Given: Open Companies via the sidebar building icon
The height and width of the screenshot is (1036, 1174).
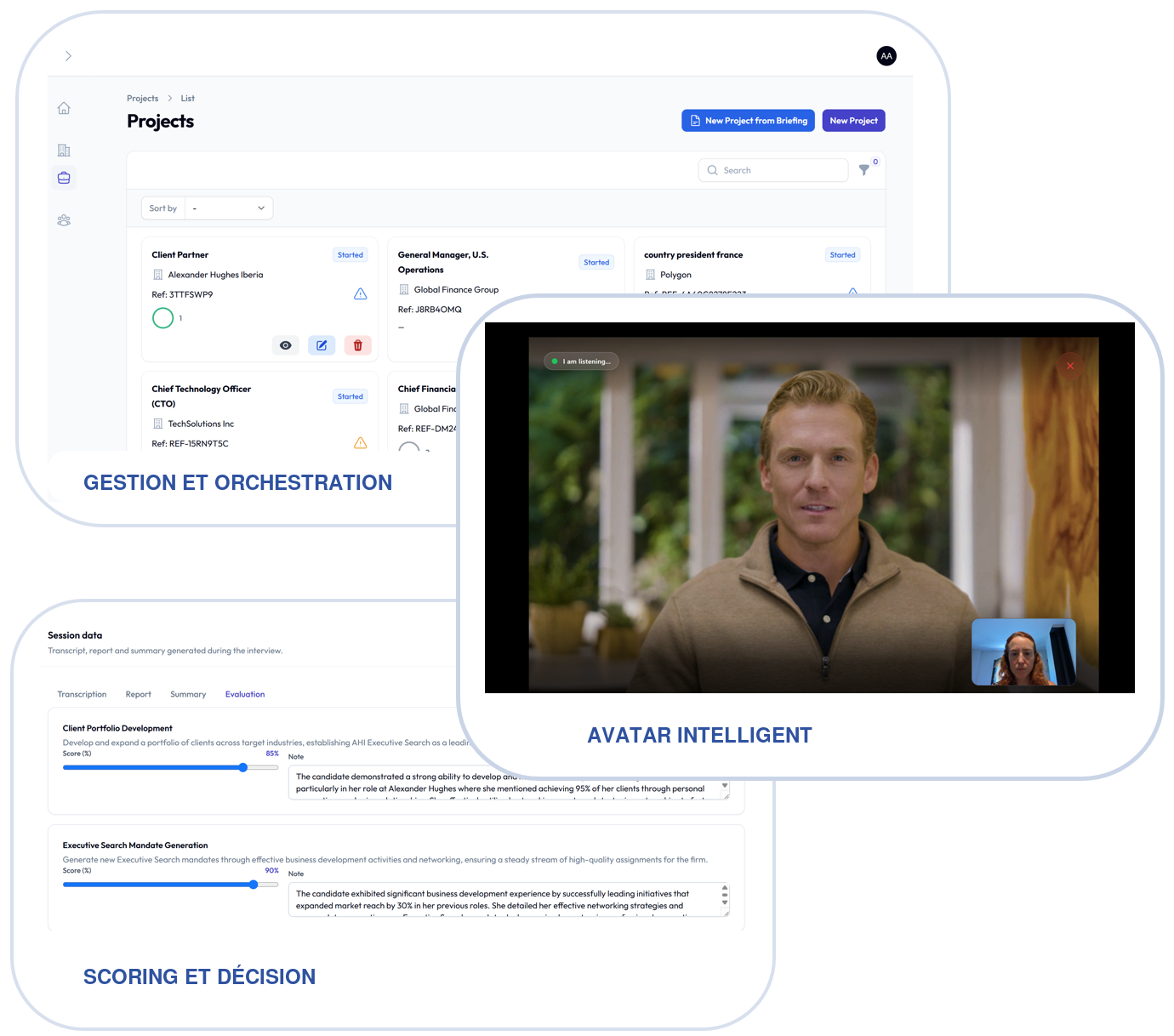Looking at the screenshot, I should (x=64, y=151).
